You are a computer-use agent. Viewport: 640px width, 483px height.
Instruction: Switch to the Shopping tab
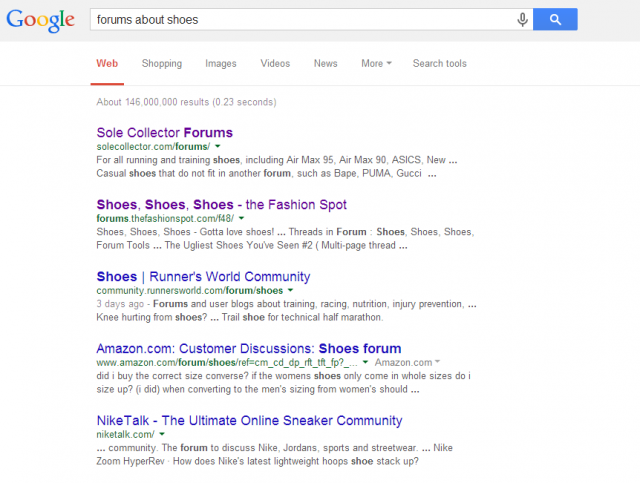162,63
